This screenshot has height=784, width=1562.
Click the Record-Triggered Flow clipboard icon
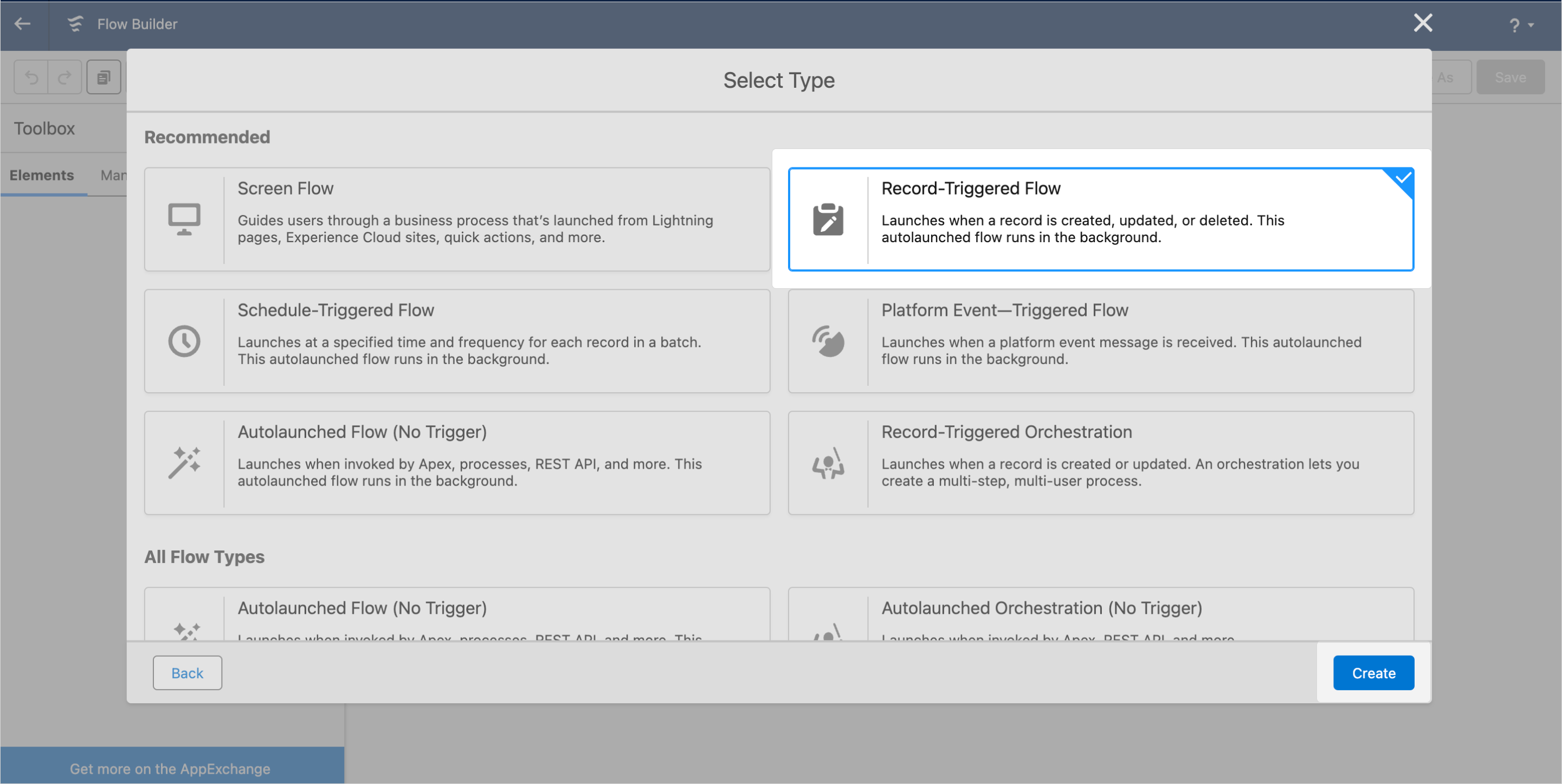click(x=828, y=219)
